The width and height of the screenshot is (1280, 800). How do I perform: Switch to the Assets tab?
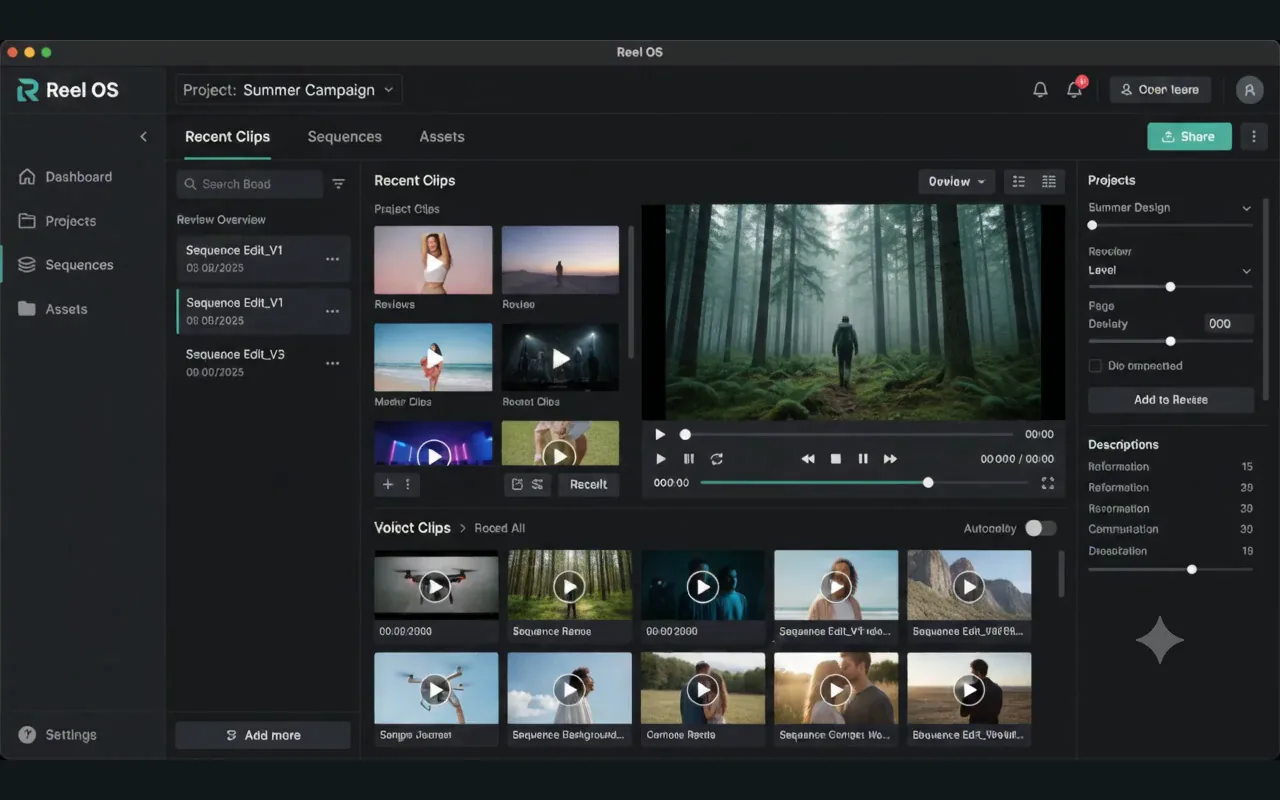442,137
